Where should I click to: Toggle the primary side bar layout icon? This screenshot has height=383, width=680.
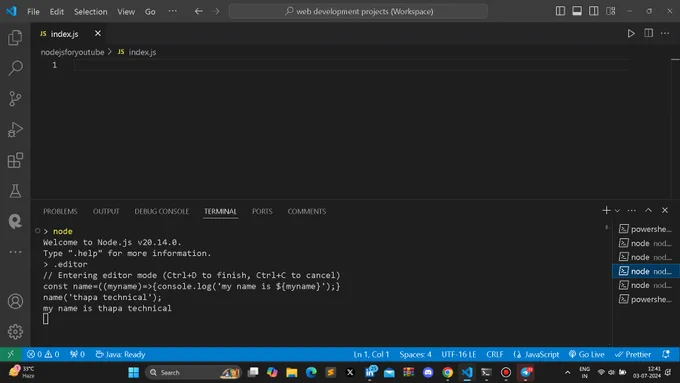pos(560,11)
